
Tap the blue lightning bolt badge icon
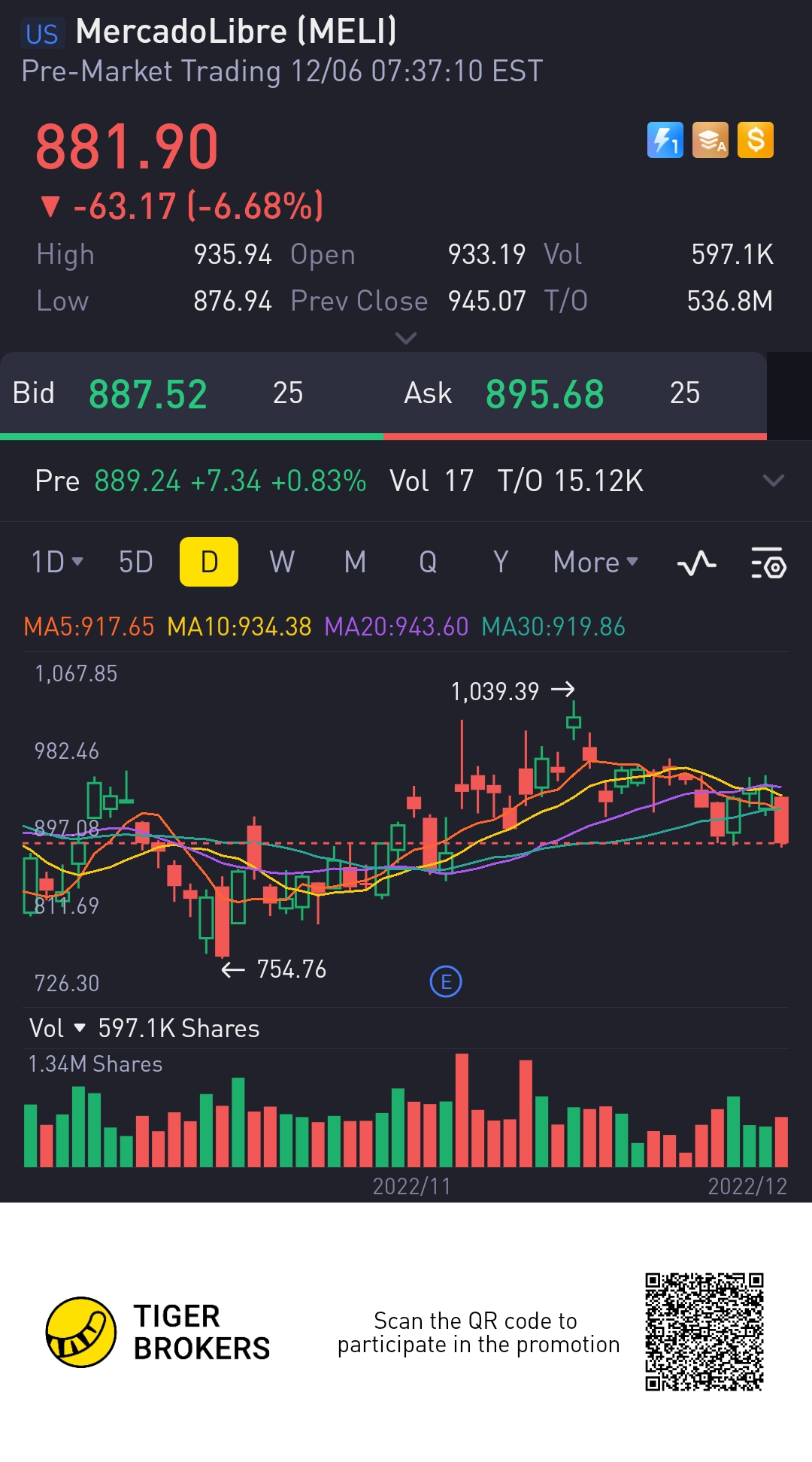[x=665, y=140]
